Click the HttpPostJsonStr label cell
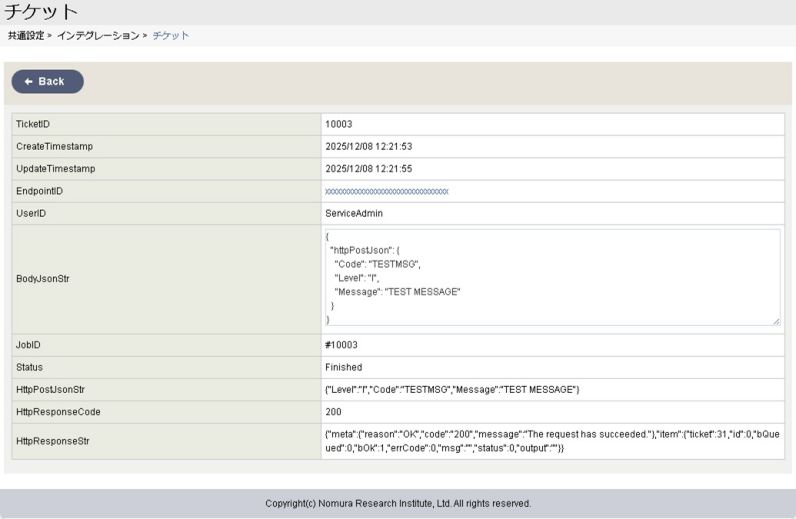Screen dimensions: 796x519 coord(167,390)
